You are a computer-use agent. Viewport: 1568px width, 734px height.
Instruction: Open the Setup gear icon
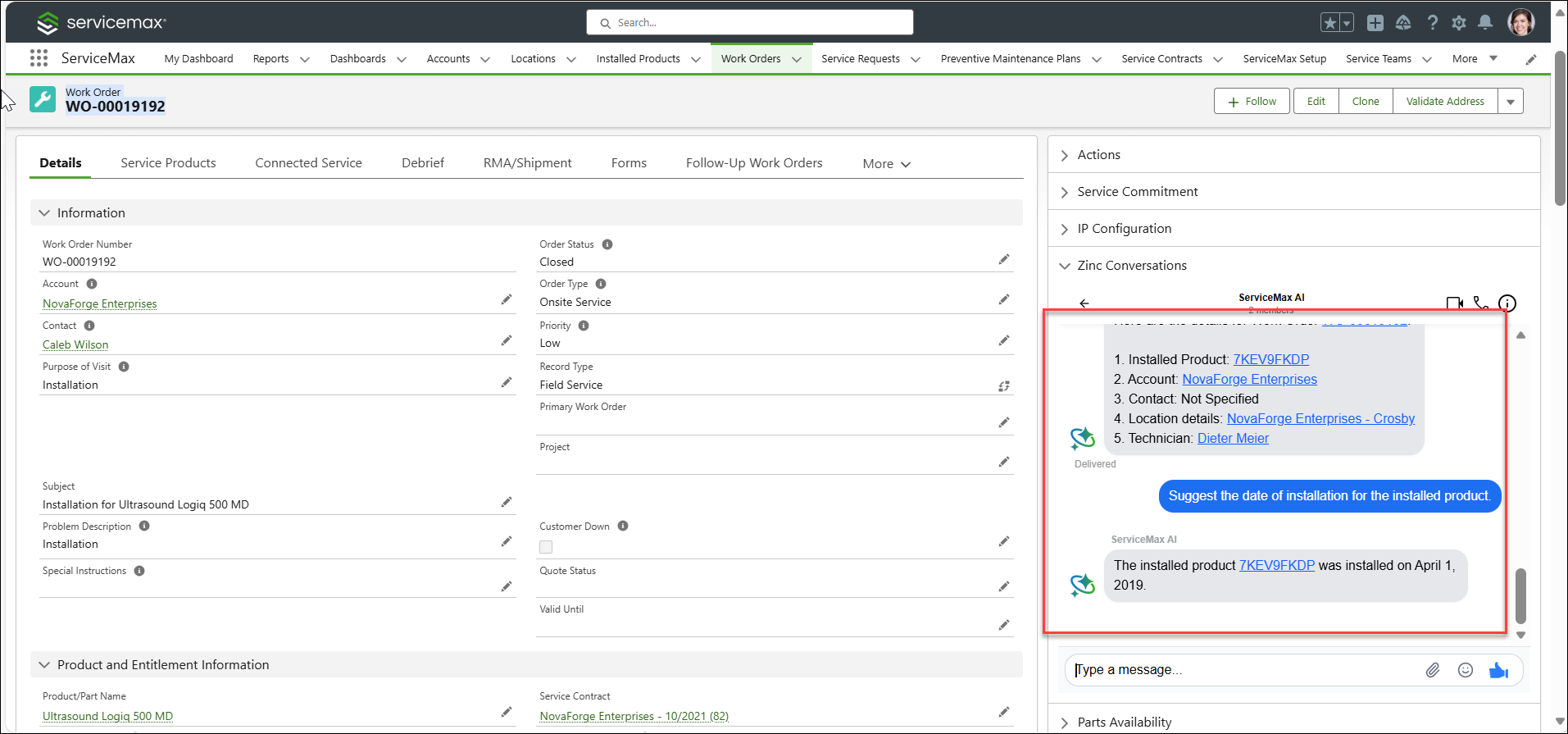coord(1459,23)
